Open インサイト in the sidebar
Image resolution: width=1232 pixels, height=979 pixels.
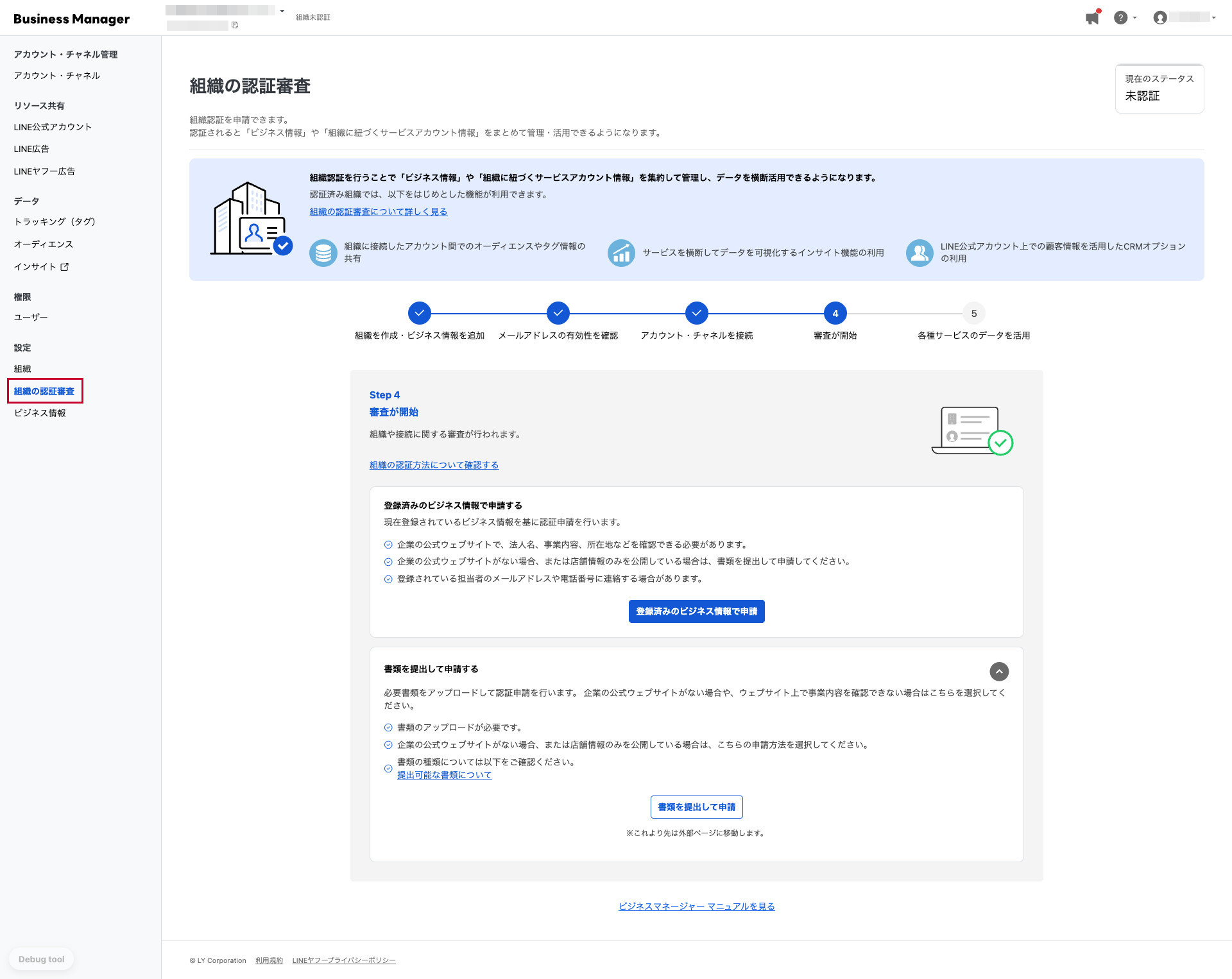click(35, 267)
